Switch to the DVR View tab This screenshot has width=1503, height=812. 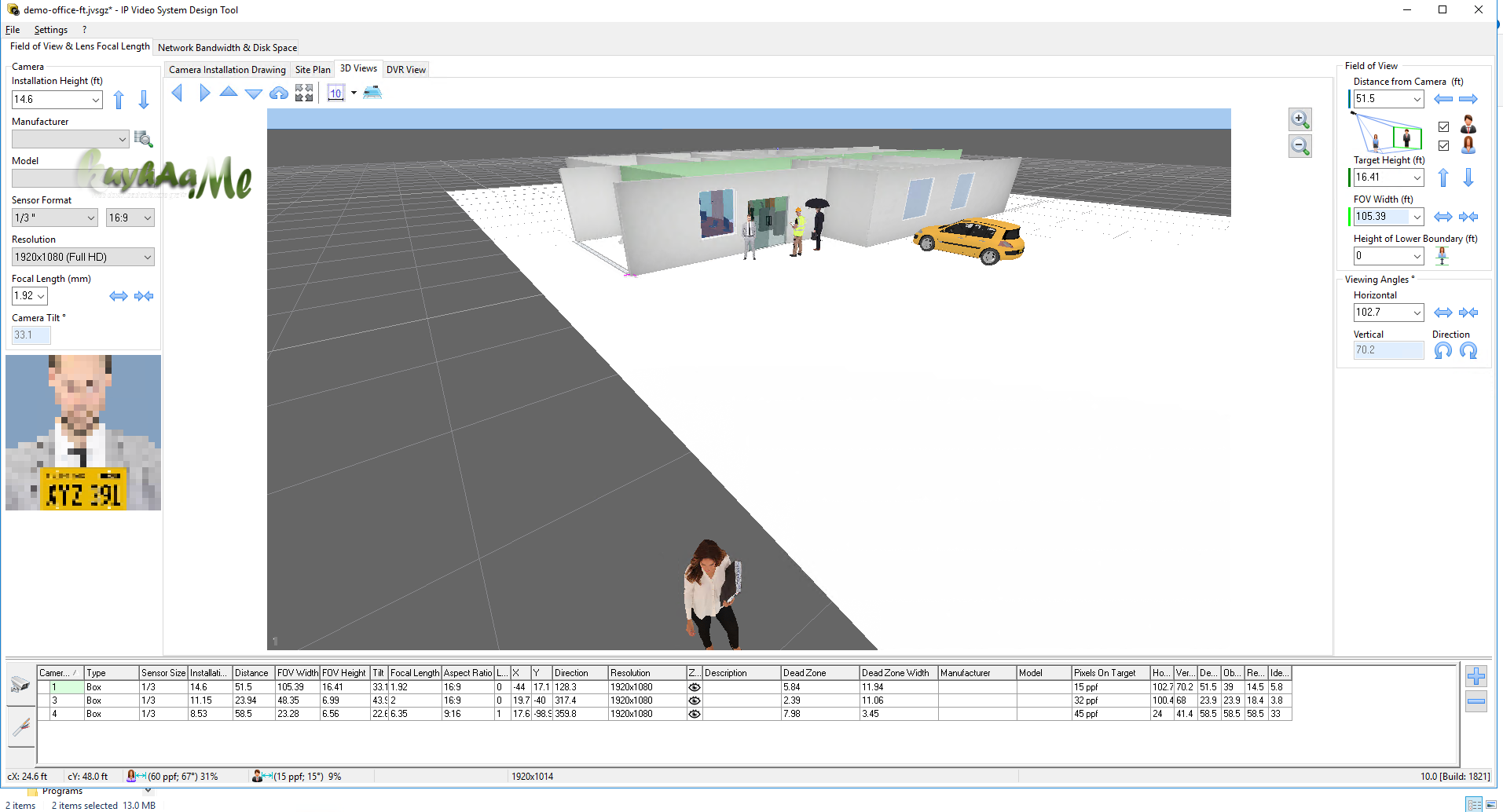406,70
